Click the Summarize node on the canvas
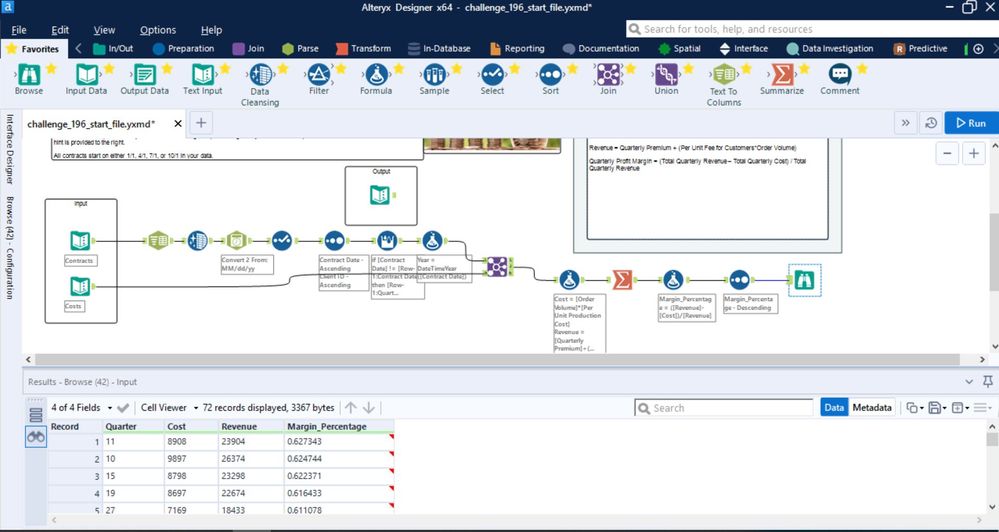This screenshot has height=532, width=999. click(622, 280)
